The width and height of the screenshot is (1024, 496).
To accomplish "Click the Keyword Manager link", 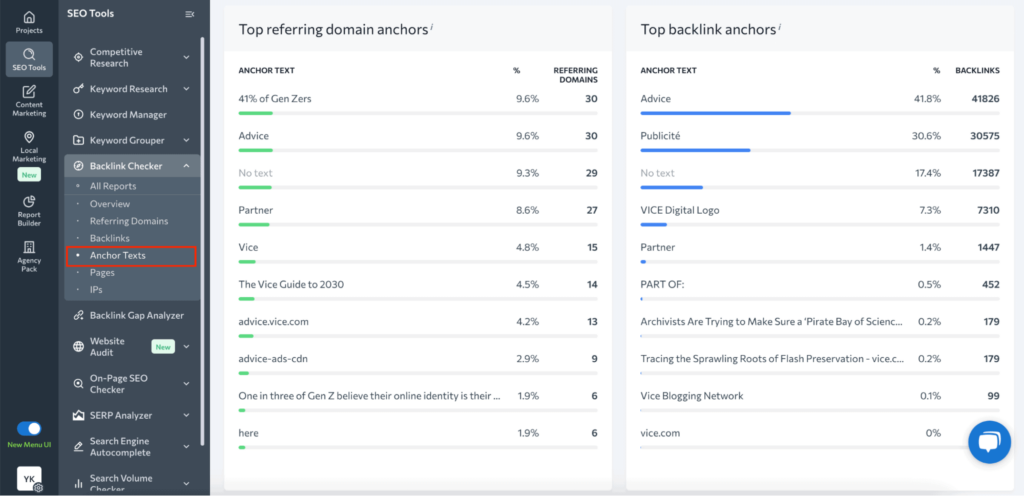I will 128,115.
